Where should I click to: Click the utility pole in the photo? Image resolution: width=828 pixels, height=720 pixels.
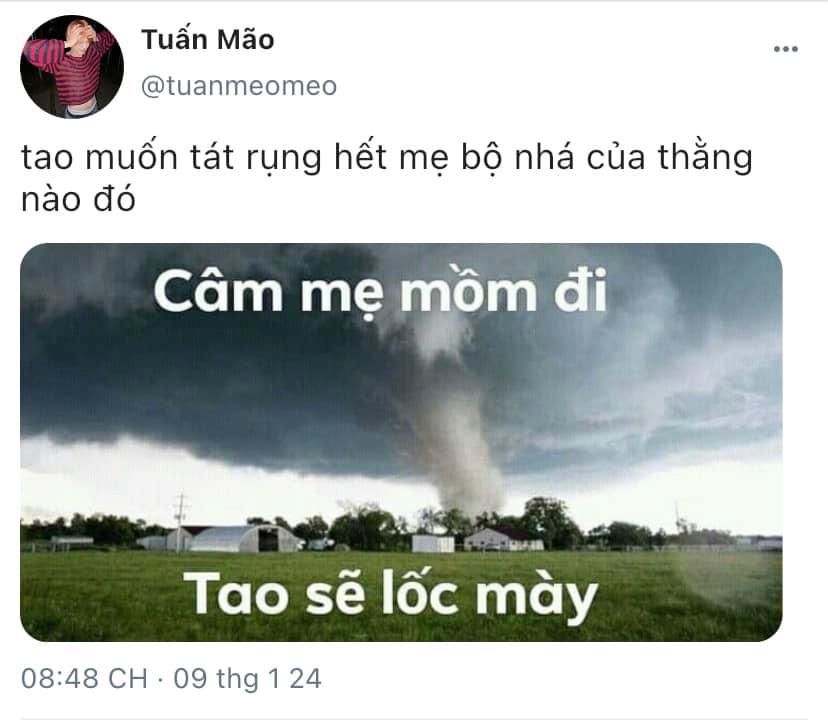click(181, 522)
